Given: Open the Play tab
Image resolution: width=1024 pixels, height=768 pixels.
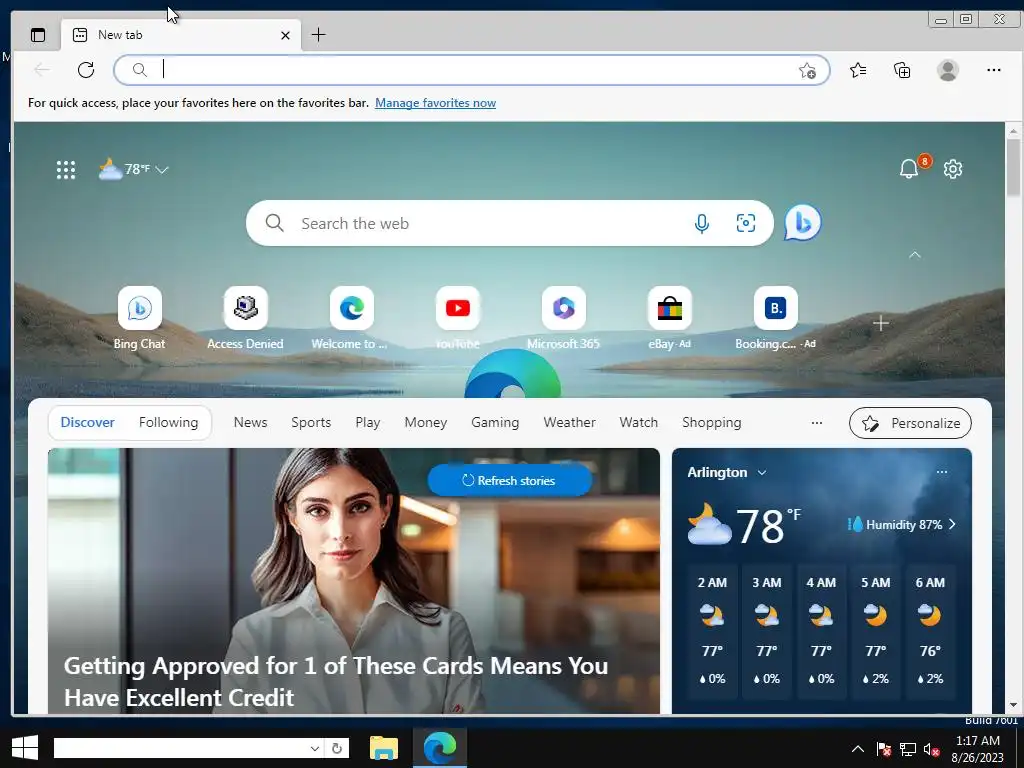Looking at the screenshot, I should tap(368, 423).
